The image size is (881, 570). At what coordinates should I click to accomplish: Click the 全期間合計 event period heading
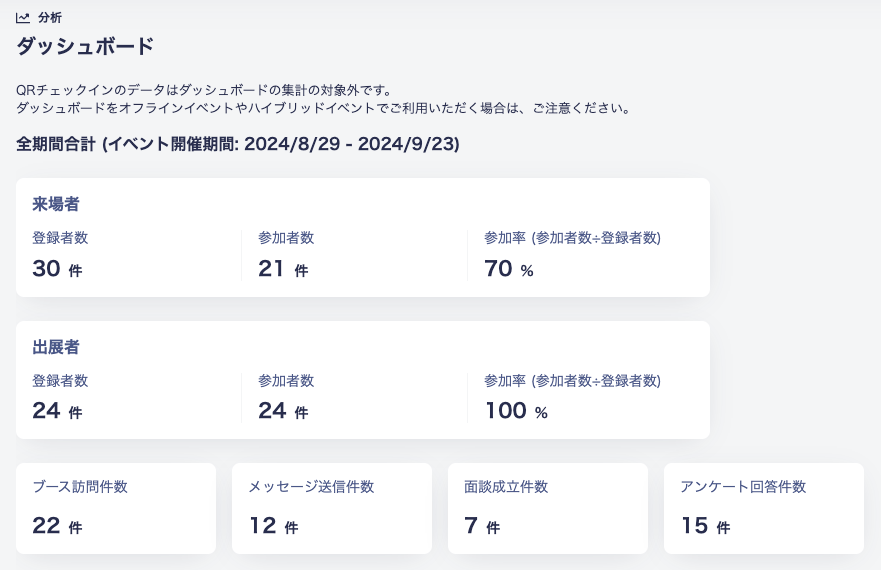[x=238, y=144]
